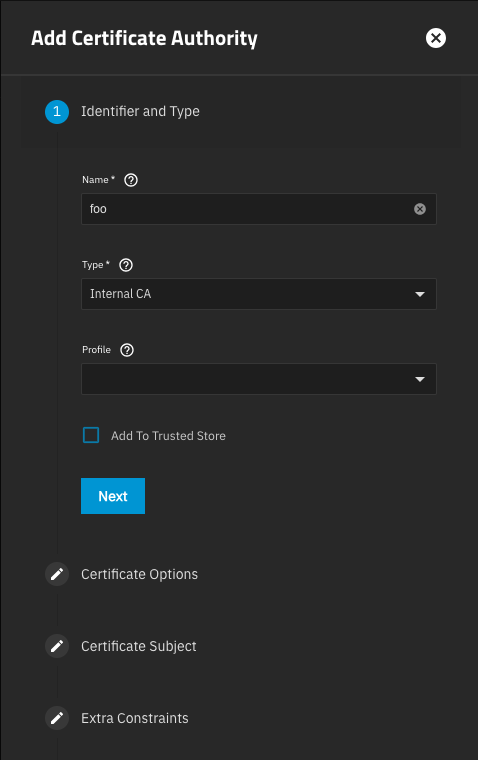
Task: Show the Profile help tooltip icon
Action: pyautogui.click(x=127, y=350)
